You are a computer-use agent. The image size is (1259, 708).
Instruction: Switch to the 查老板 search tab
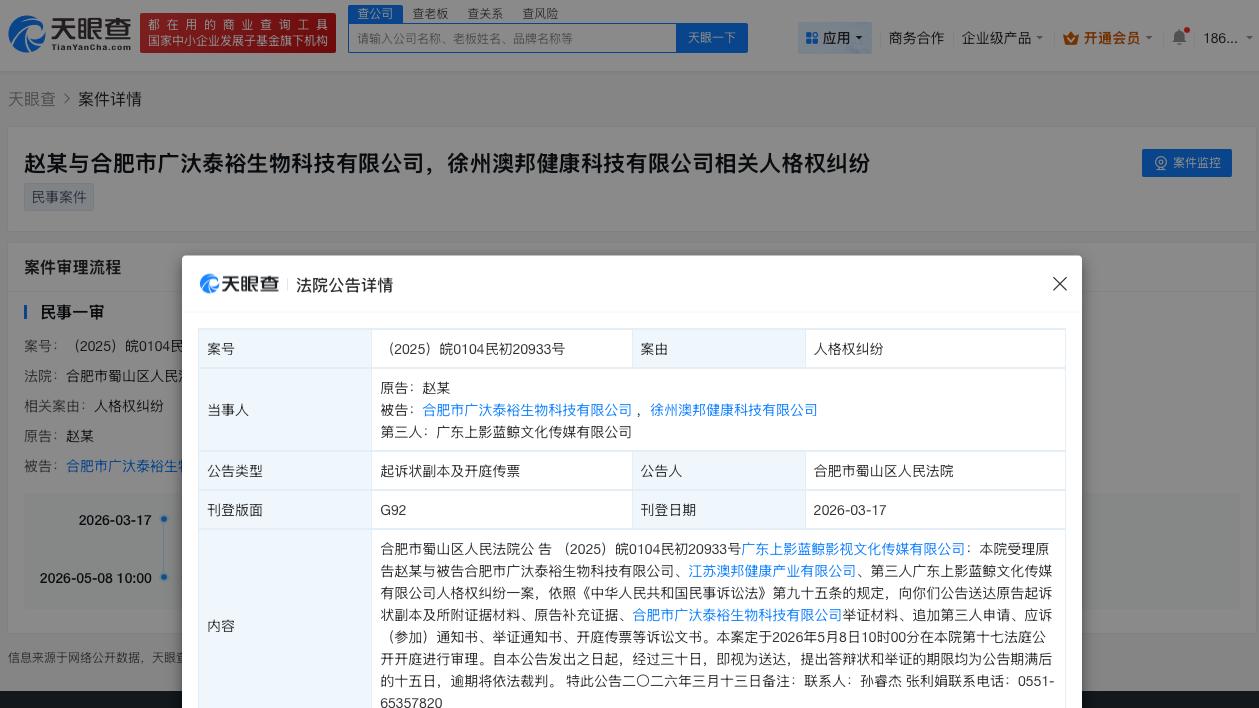click(x=429, y=13)
